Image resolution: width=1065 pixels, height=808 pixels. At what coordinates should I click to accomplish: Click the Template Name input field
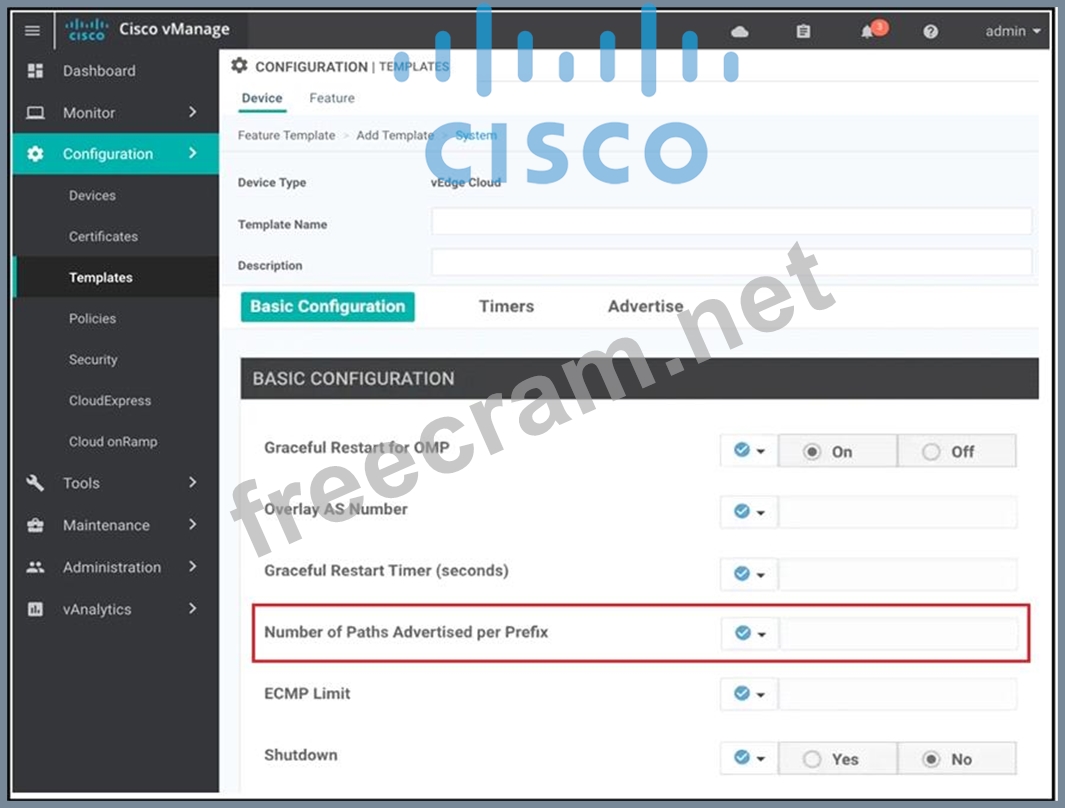pyautogui.click(x=731, y=222)
